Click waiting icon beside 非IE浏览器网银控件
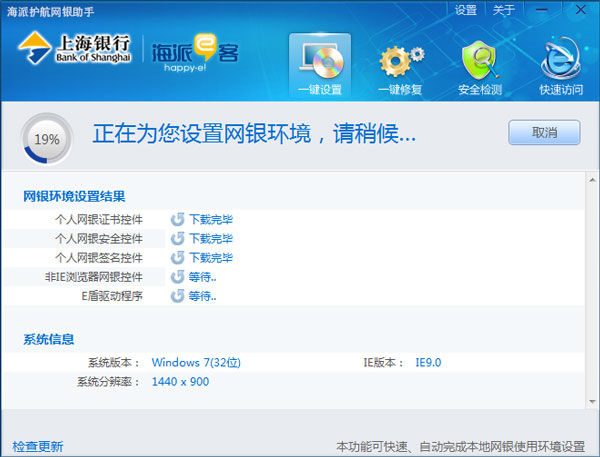This screenshot has height=457, width=600. 177,277
